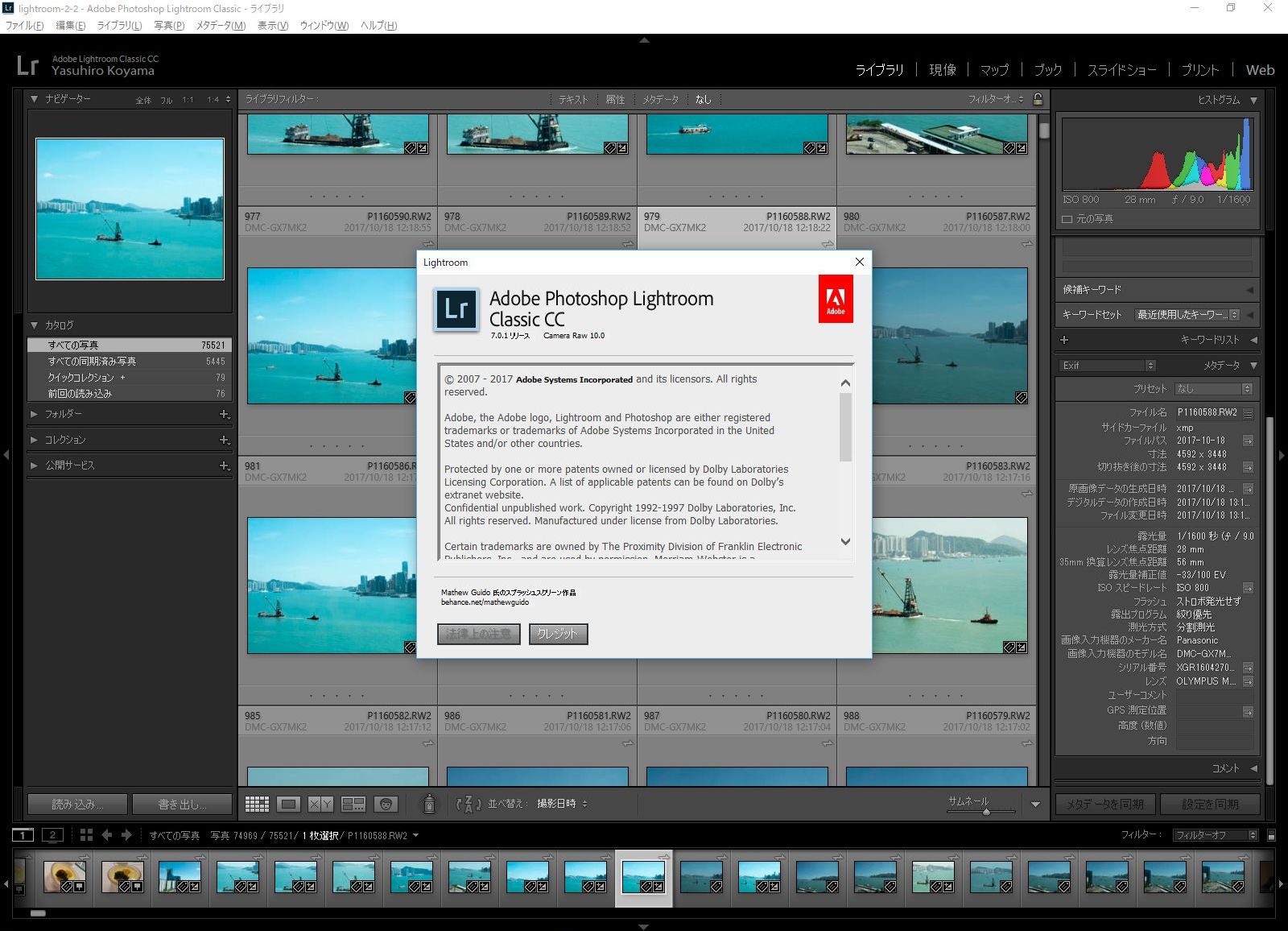Reverse sort order with the ZA icon
Image resolution: width=1288 pixels, height=931 pixels.
click(x=467, y=804)
